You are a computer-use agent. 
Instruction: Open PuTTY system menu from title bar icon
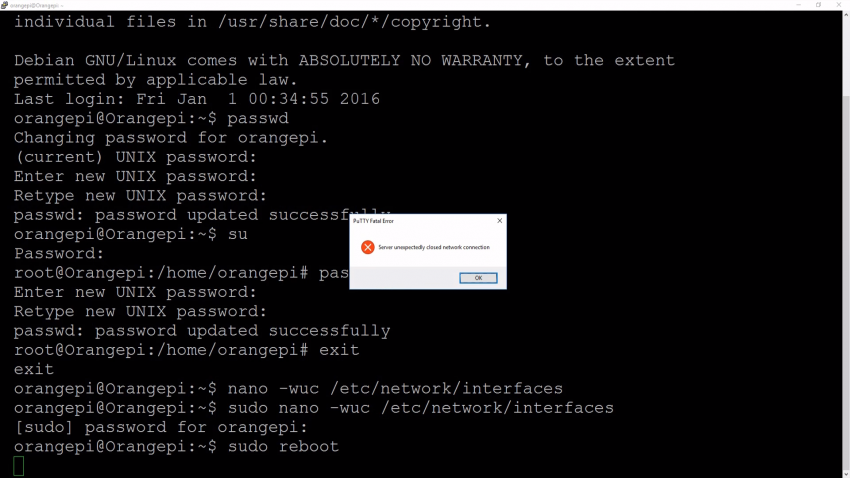(x=5, y=5)
